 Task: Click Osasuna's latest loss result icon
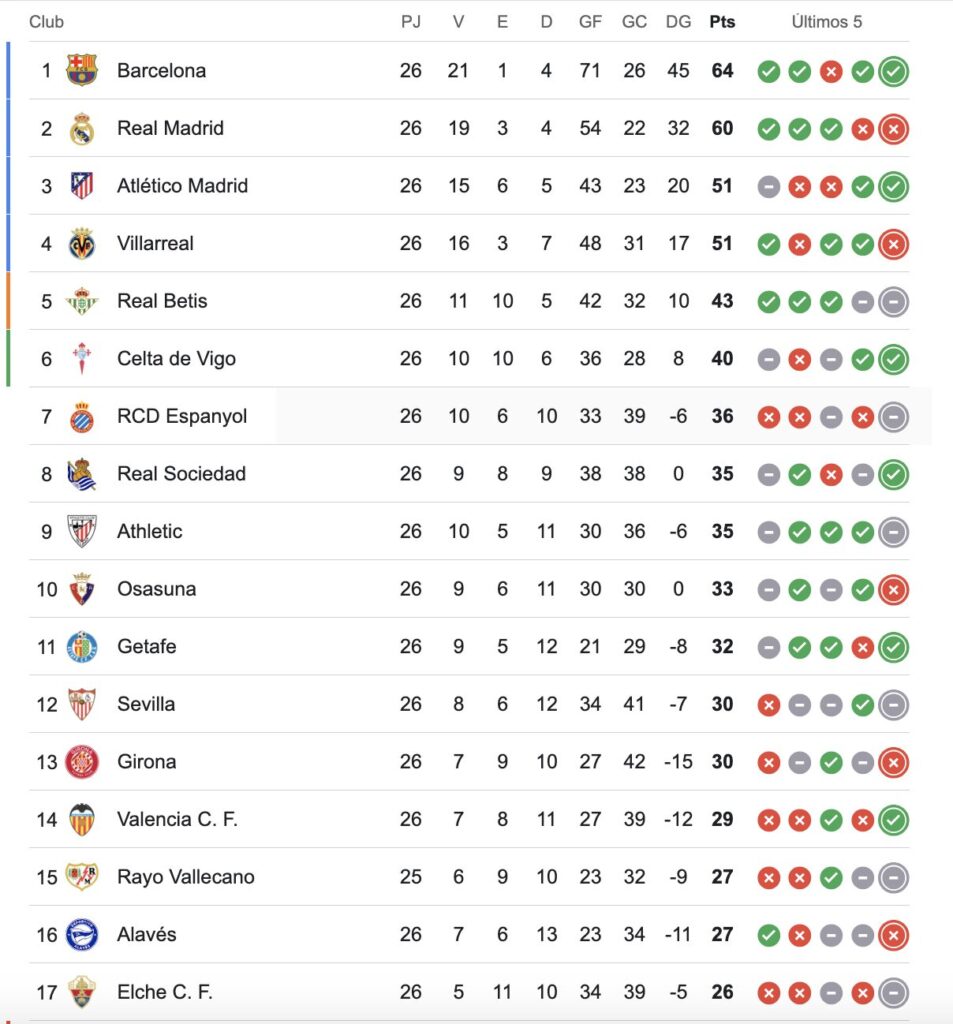point(893,590)
